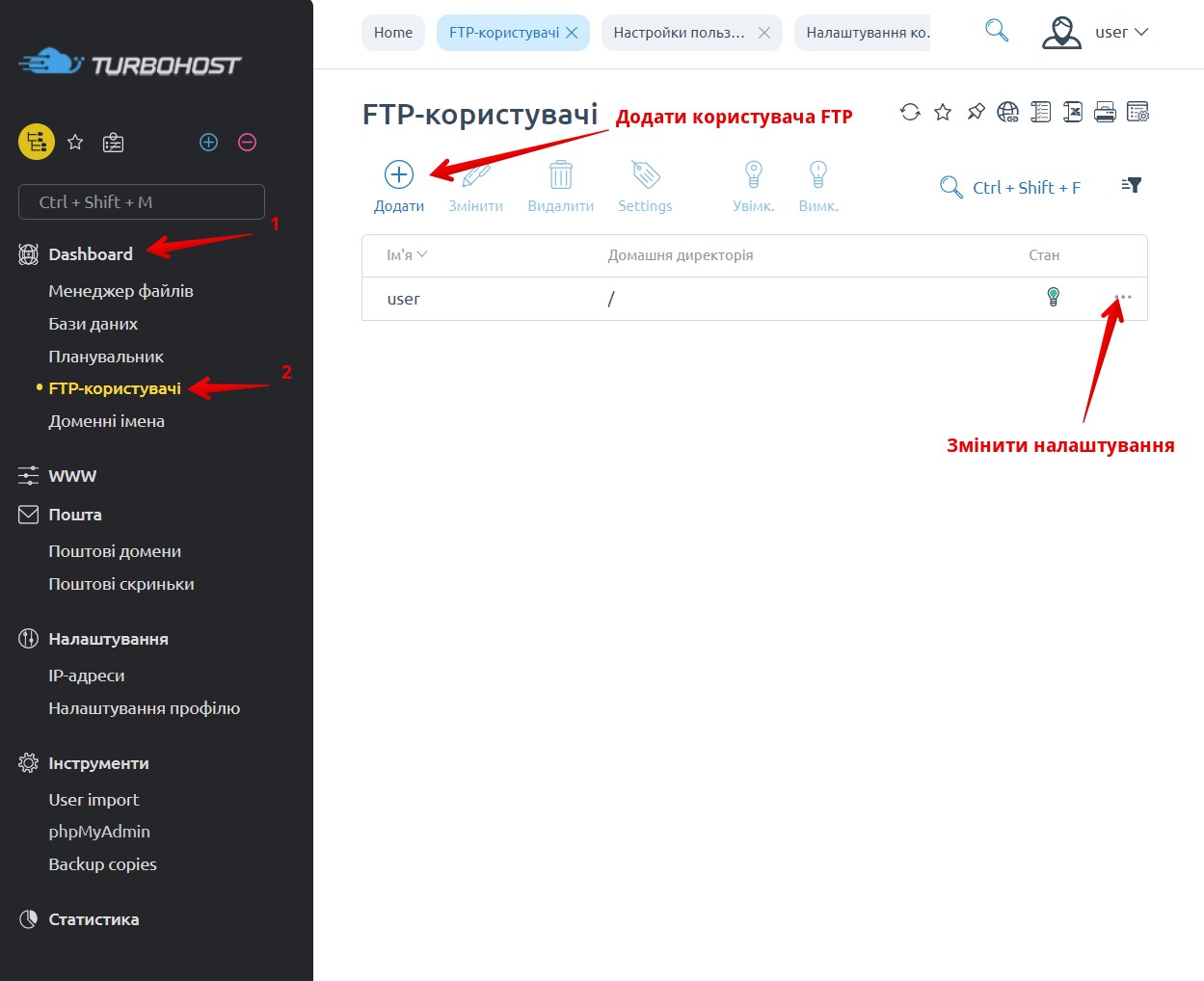Click the Ctrl + Shift + M search field
The width and height of the screenshot is (1204, 981).
pos(142,202)
